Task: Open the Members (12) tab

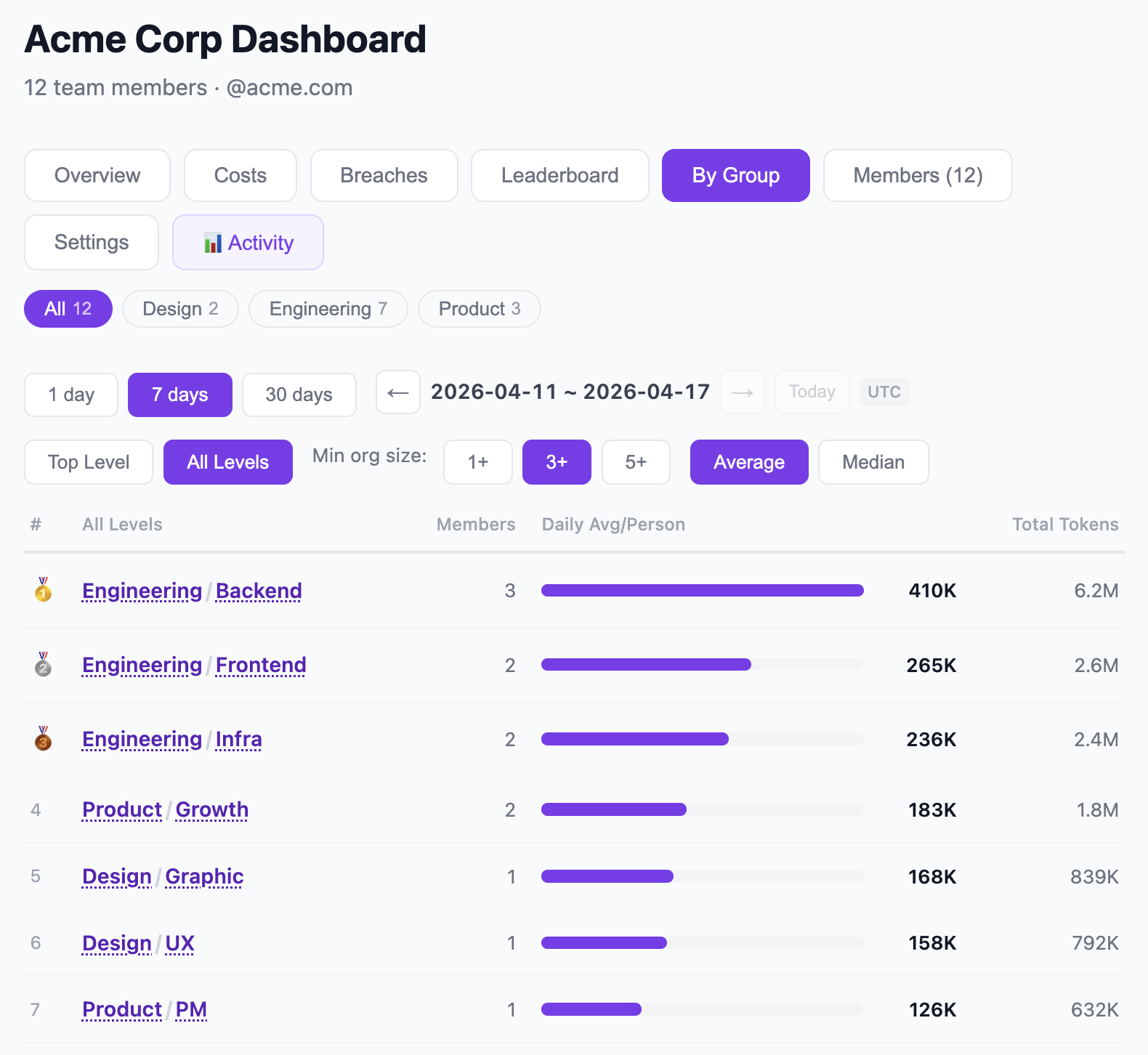Action: point(917,175)
